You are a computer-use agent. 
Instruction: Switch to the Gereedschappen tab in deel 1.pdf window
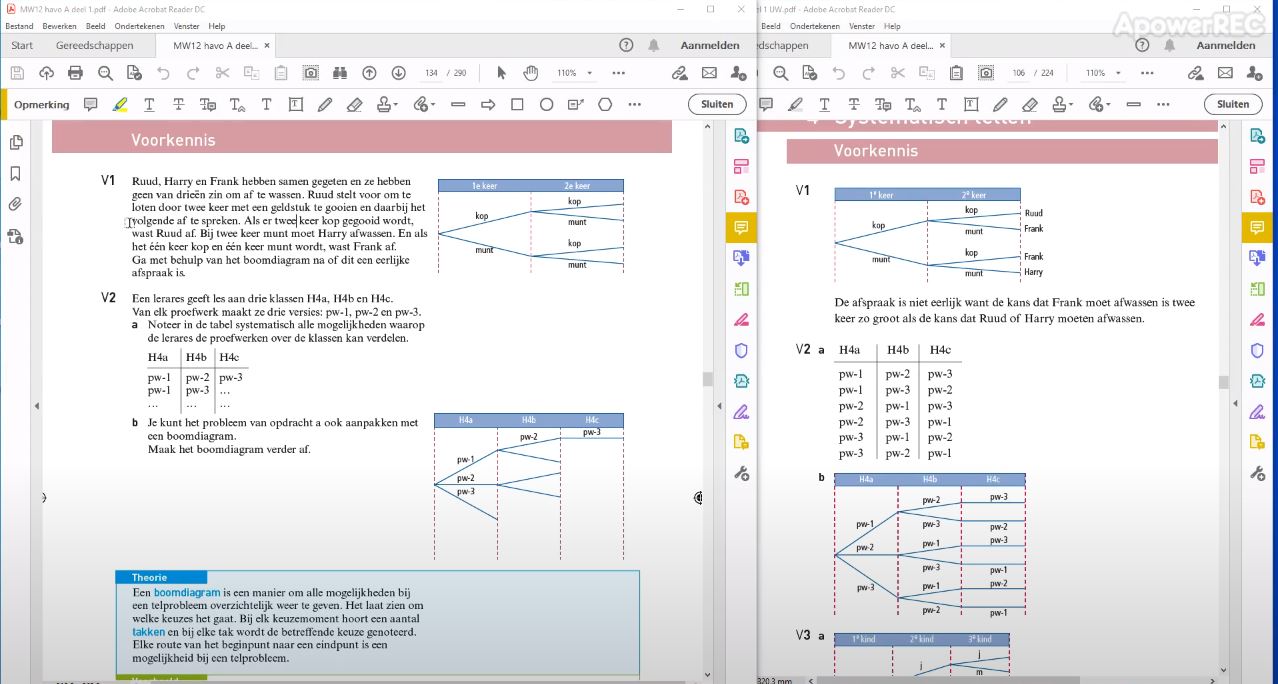click(x=95, y=45)
